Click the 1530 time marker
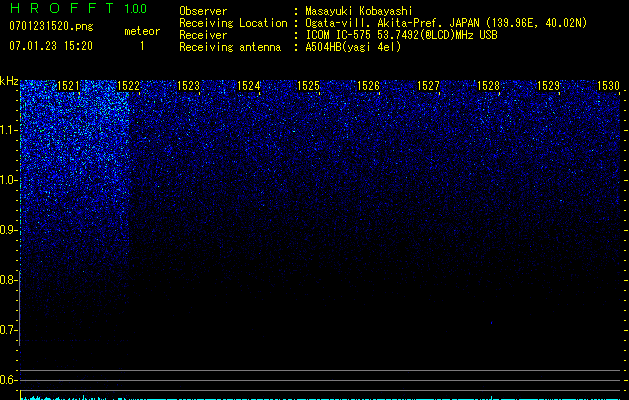629x400 pixels. coord(608,86)
